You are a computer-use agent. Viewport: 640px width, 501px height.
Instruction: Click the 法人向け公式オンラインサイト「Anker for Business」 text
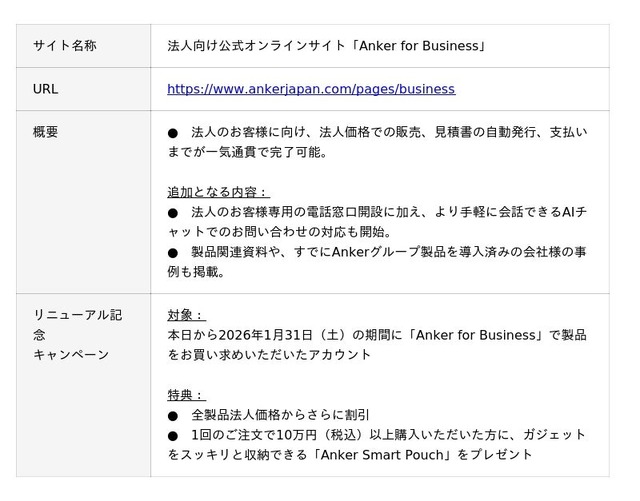point(326,46)
